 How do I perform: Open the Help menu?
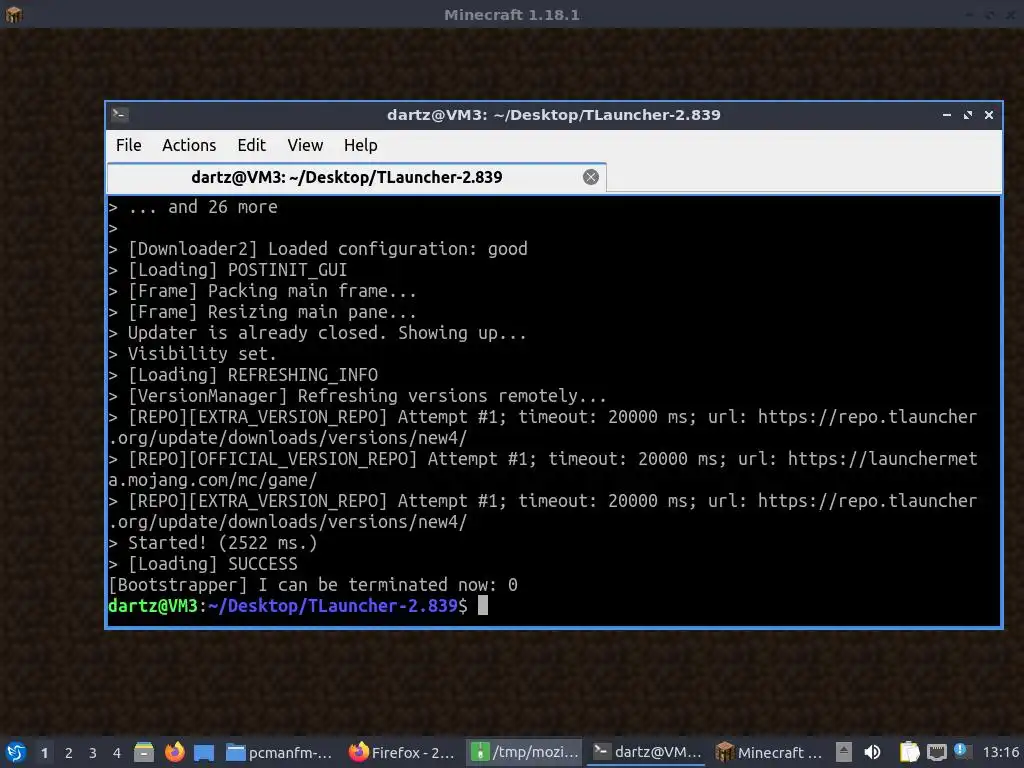[x=360, y=145]
